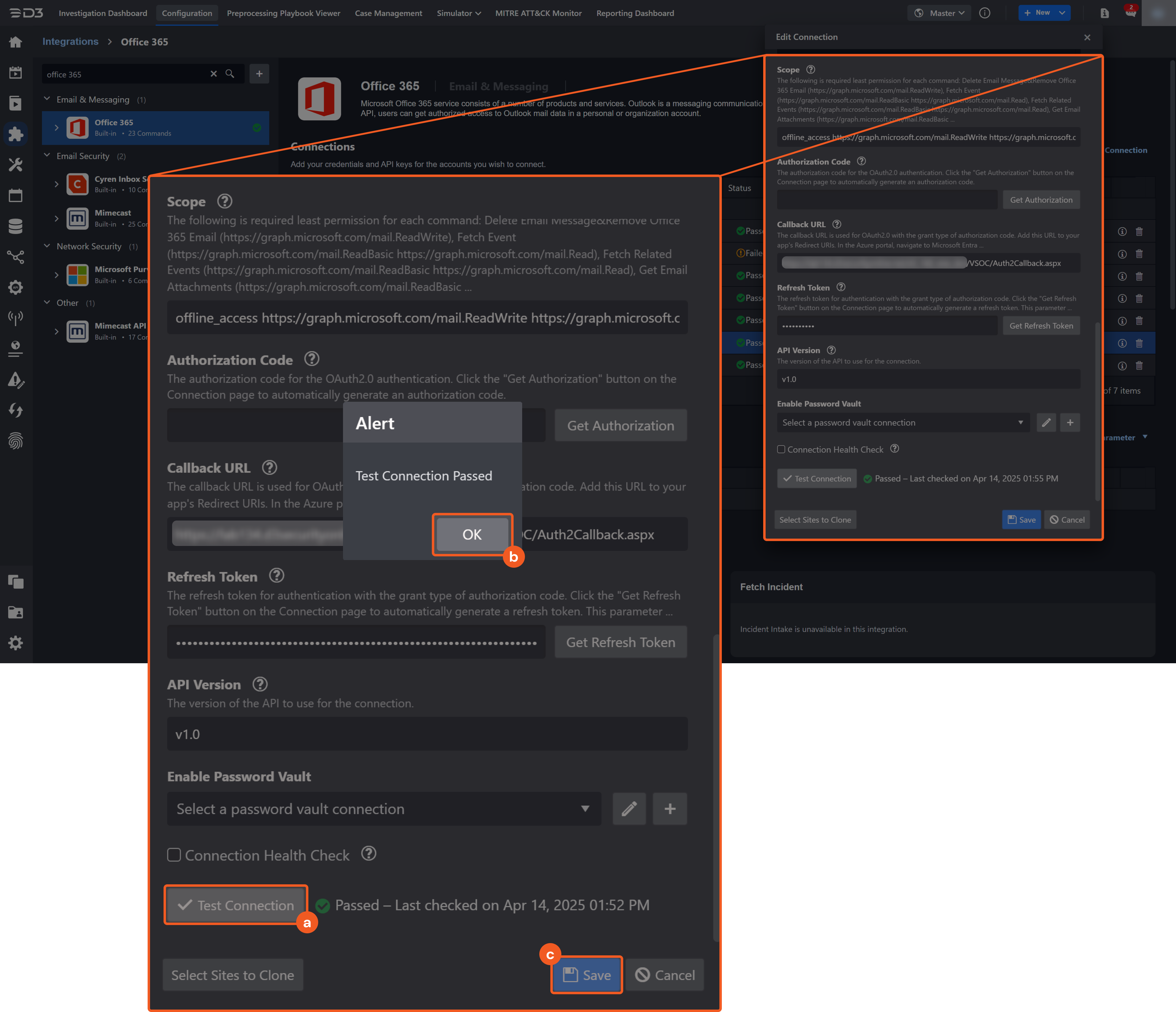Screen dimensions: 1176x1012
Task: Expand the Email Security section
Action: pos(47,156)
